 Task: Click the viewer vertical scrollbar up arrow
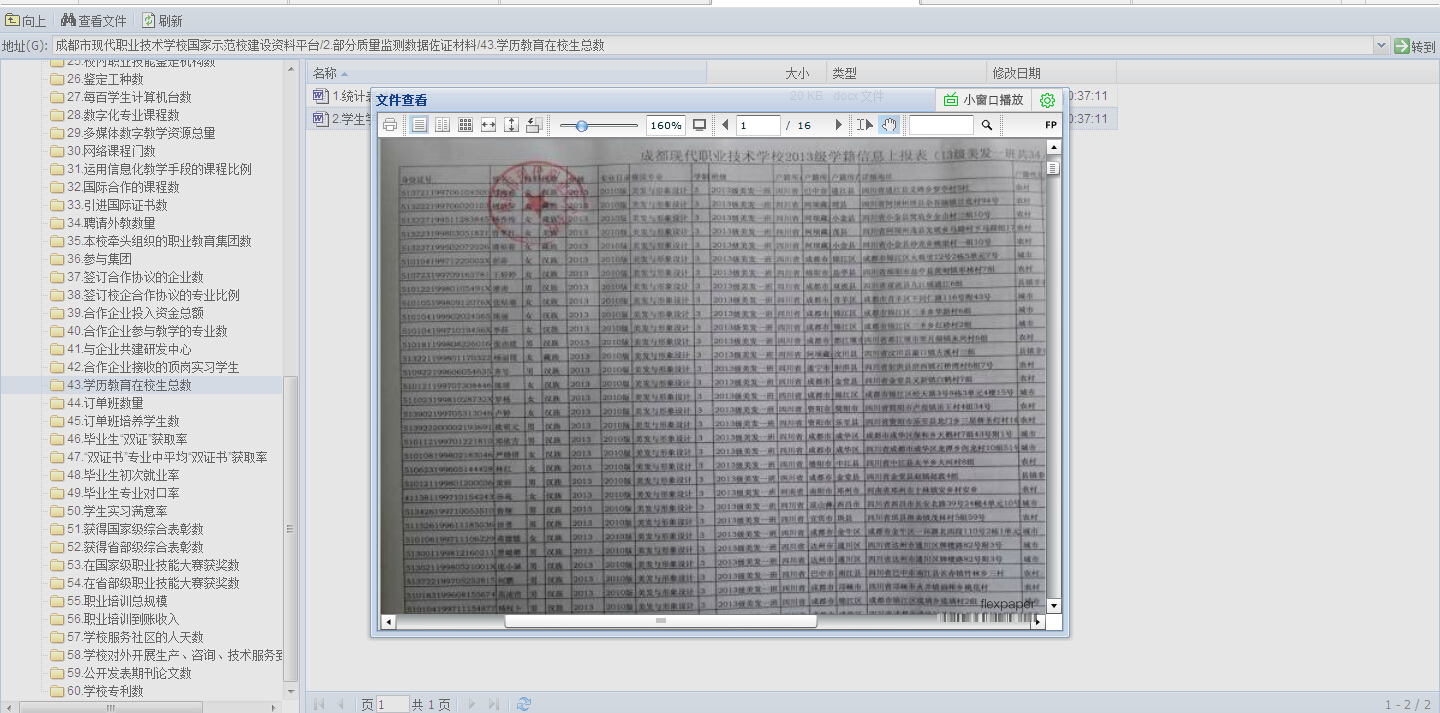1053,147
